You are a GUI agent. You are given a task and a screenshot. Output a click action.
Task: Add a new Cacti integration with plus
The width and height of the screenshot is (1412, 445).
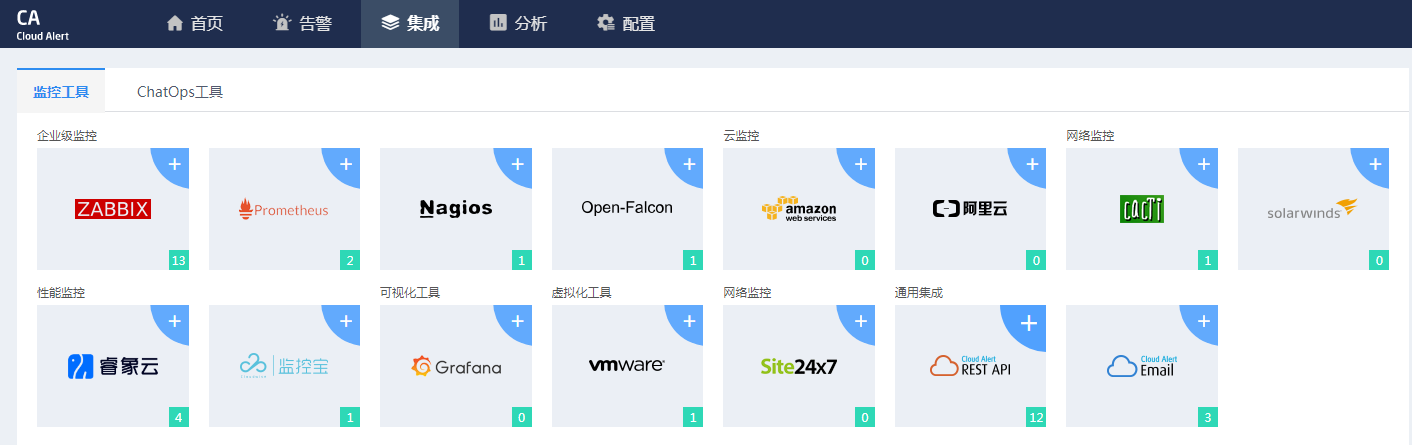click(1203, 163)
